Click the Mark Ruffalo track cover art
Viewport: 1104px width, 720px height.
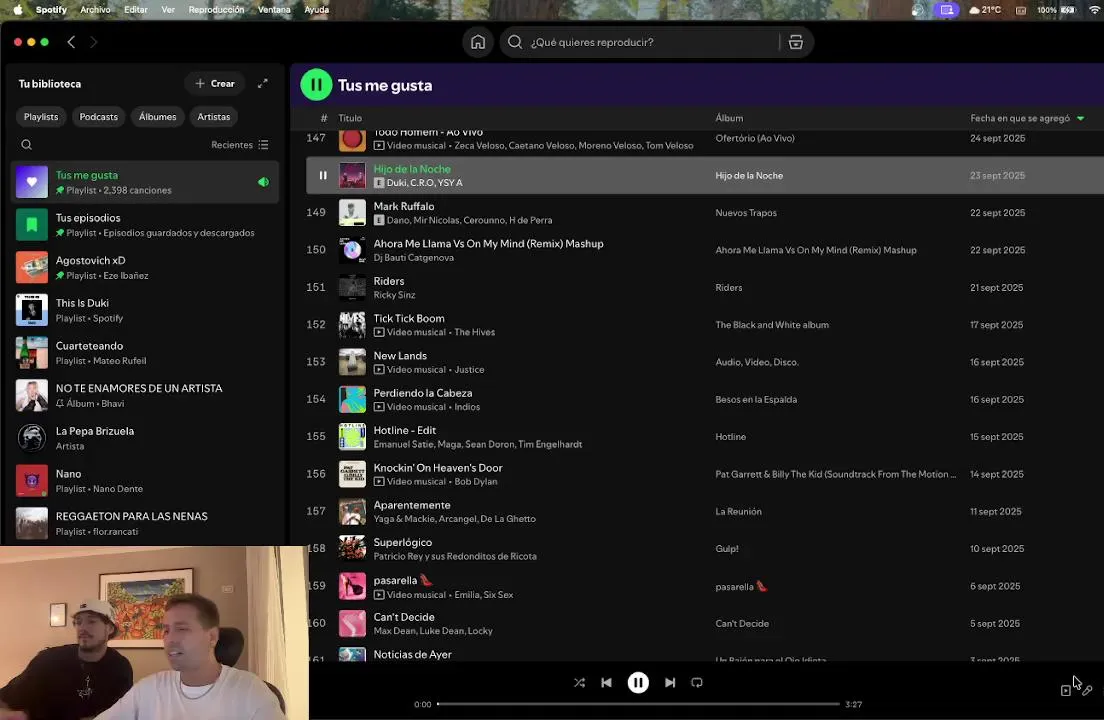pyautogui.click(x=352, y=213)
